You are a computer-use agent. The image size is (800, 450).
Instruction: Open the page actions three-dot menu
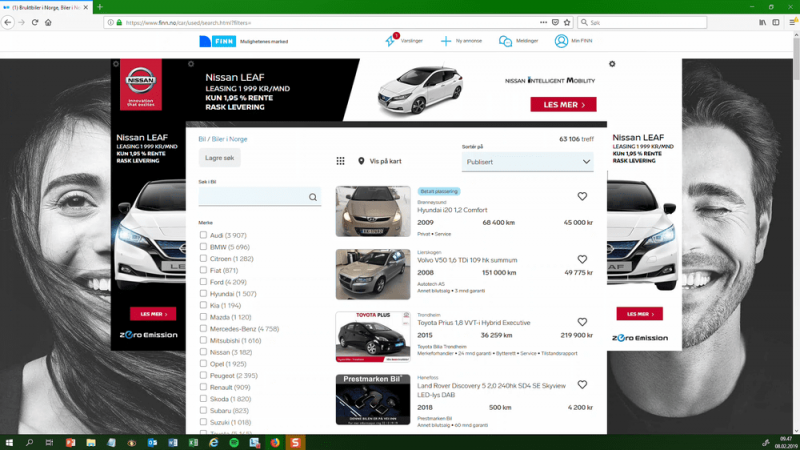coord(543,22)
